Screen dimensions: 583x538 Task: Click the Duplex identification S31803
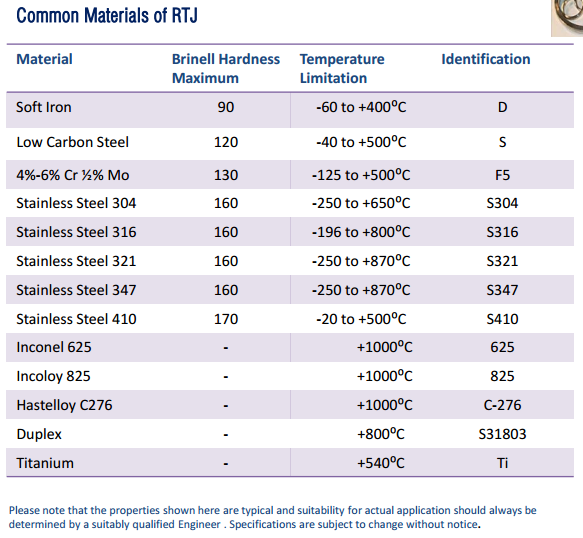point(502,434)
